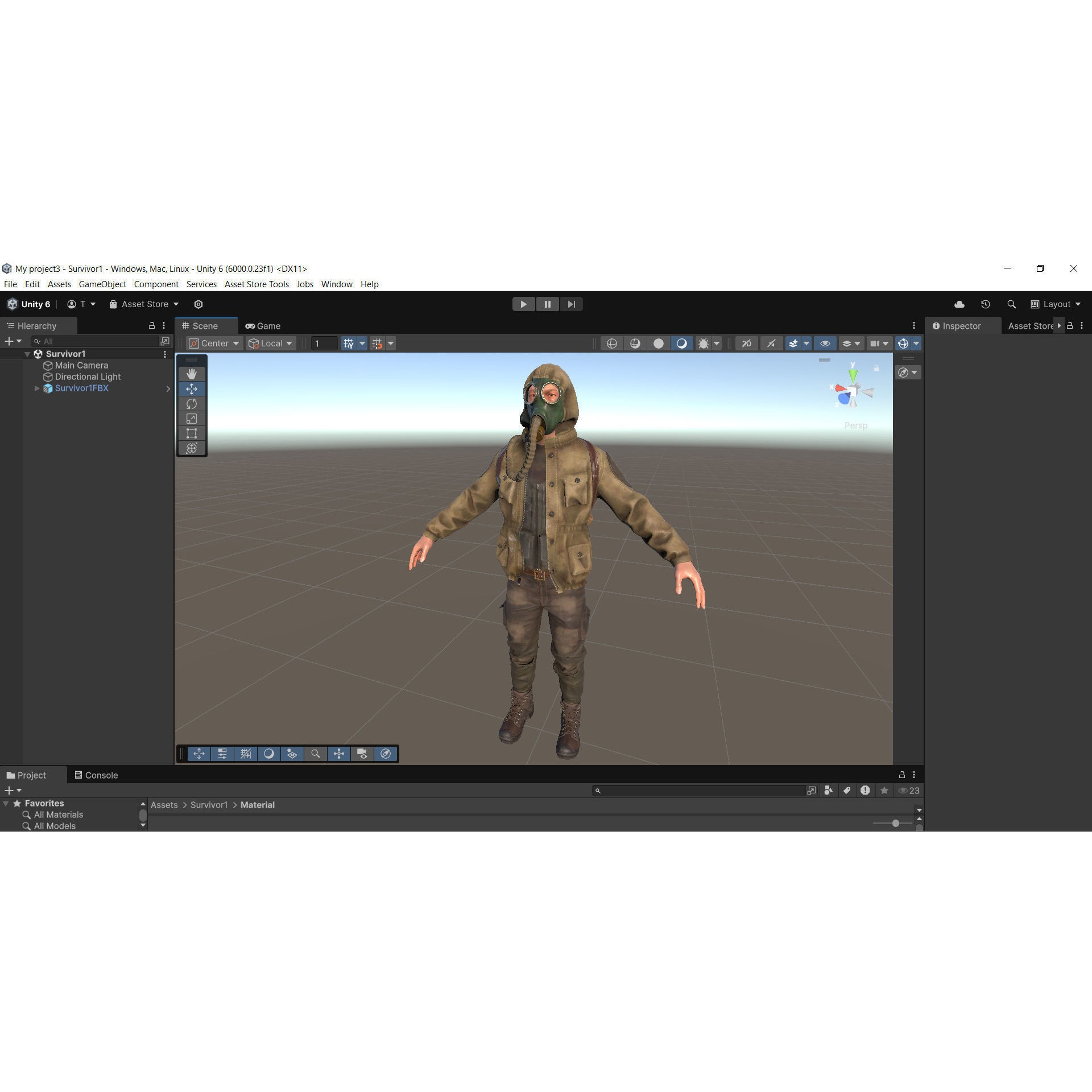Open global Search magnifier in top toolbar
The image size is (1092, 1092).
(x=1011, y=304)
